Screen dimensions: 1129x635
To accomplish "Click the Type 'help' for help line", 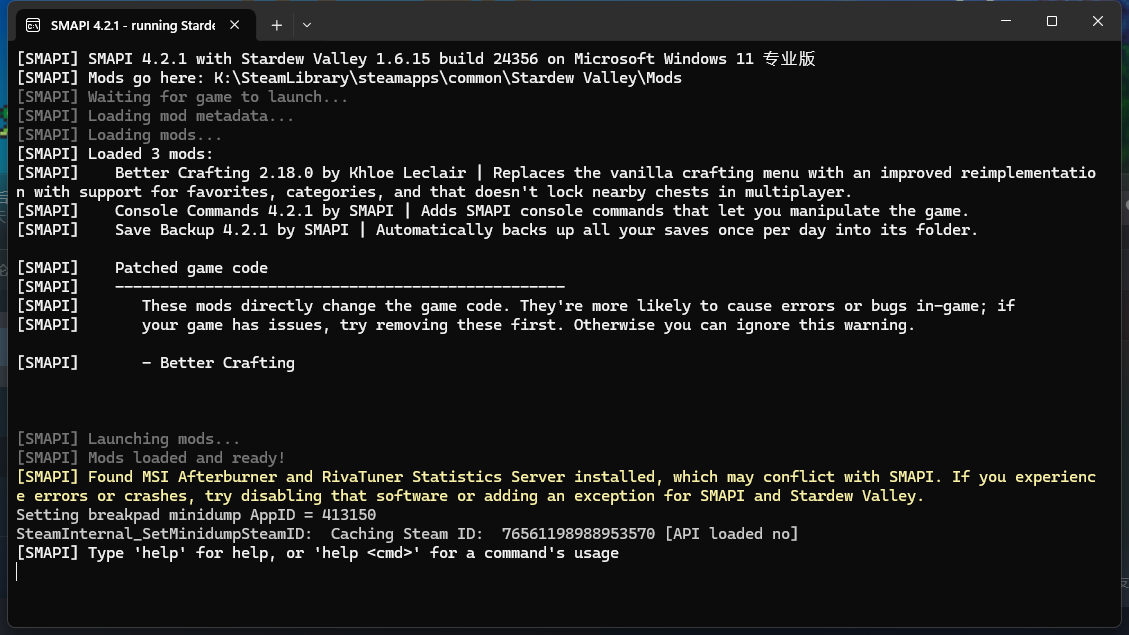I will click(353, 553).
